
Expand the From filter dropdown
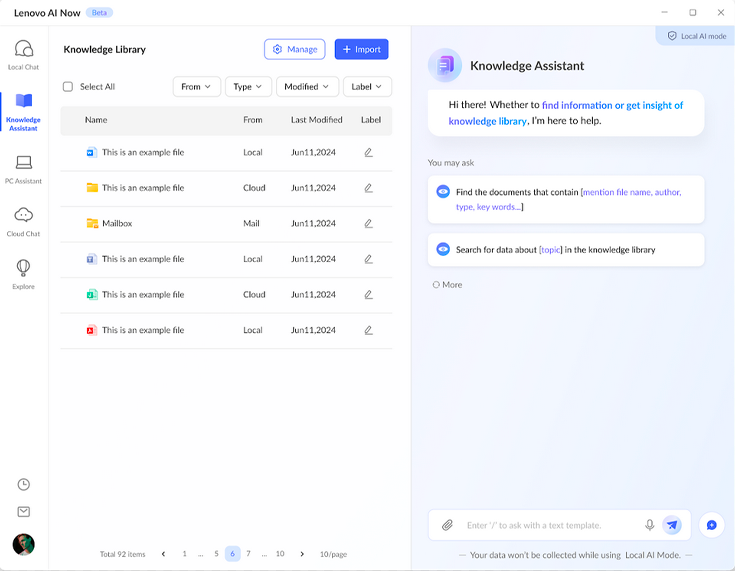click(x=196, y=87)
